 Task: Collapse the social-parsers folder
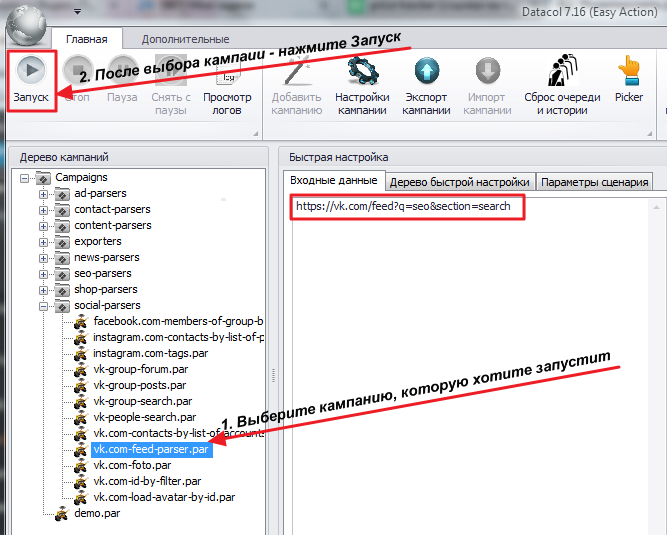43,306
